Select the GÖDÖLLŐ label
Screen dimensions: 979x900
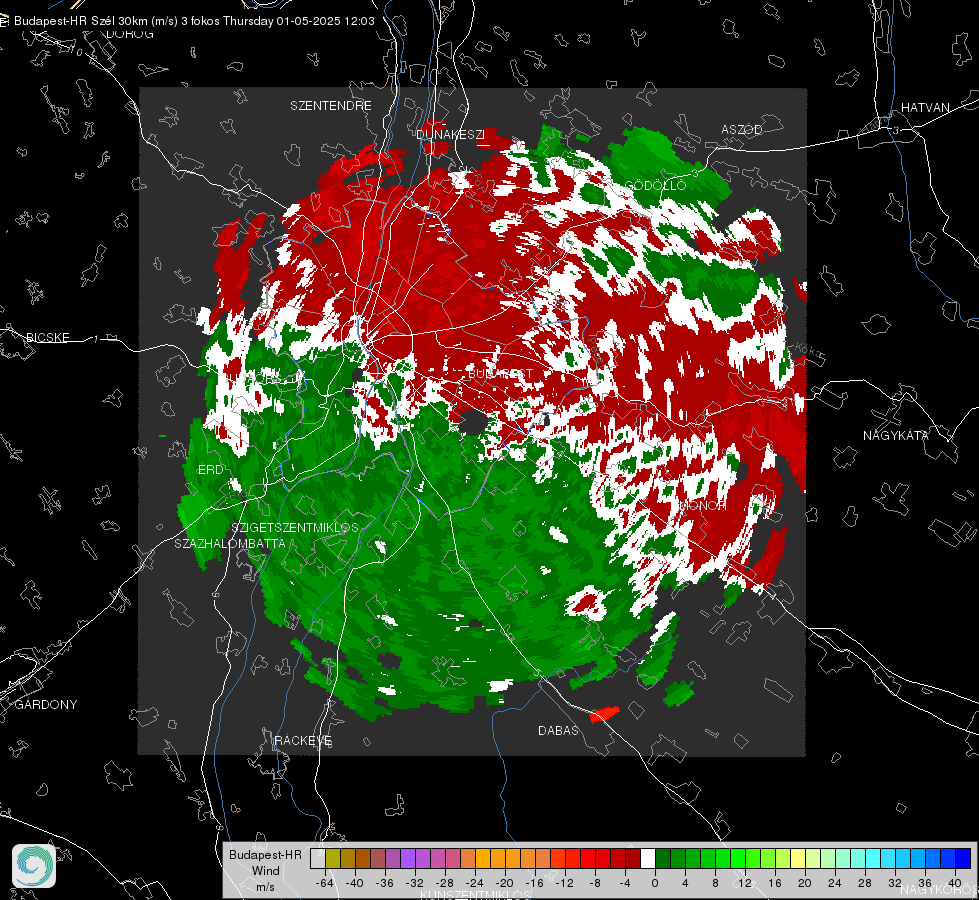pos(656,185)
